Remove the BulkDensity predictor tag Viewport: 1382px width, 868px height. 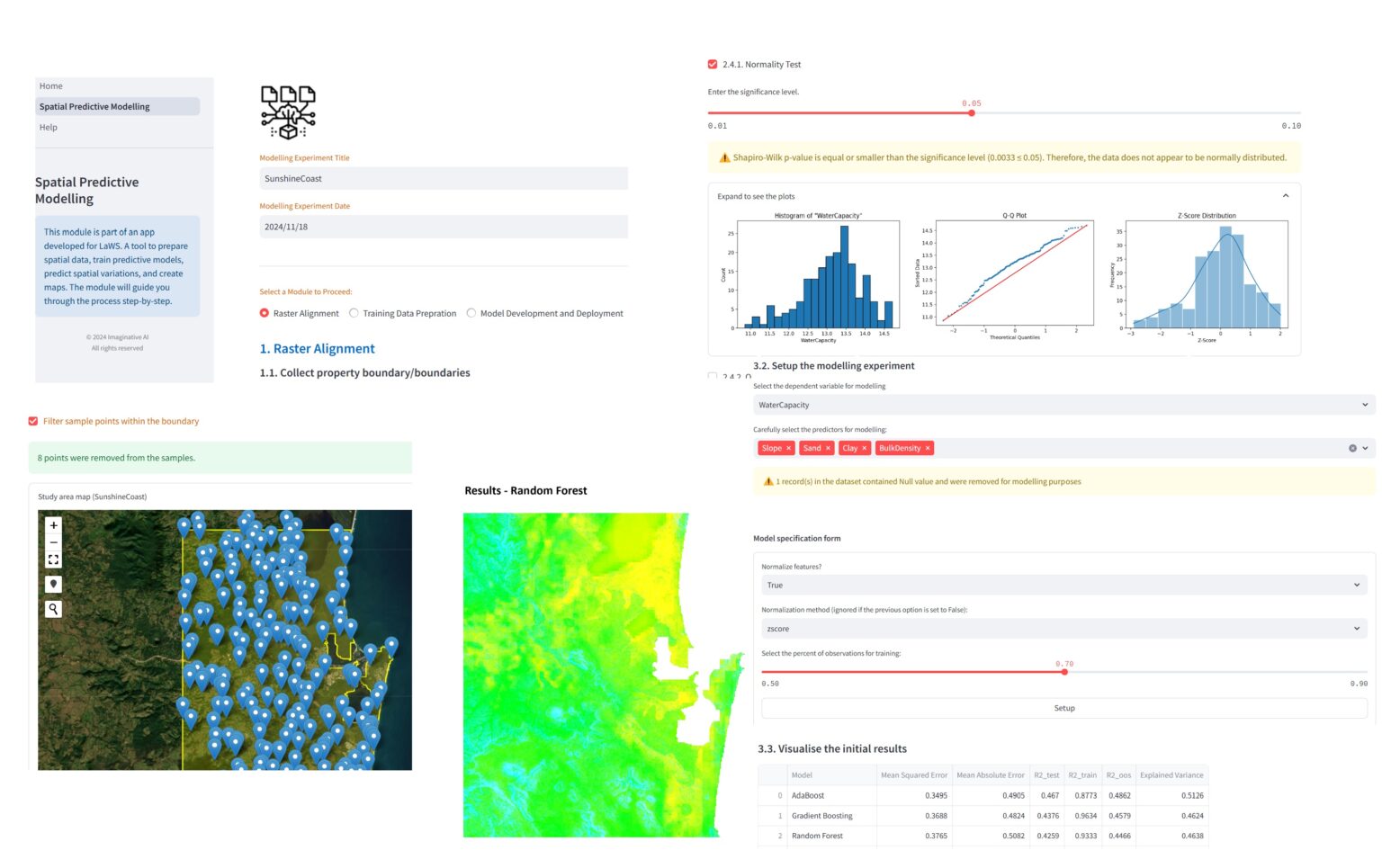[928, 448]
